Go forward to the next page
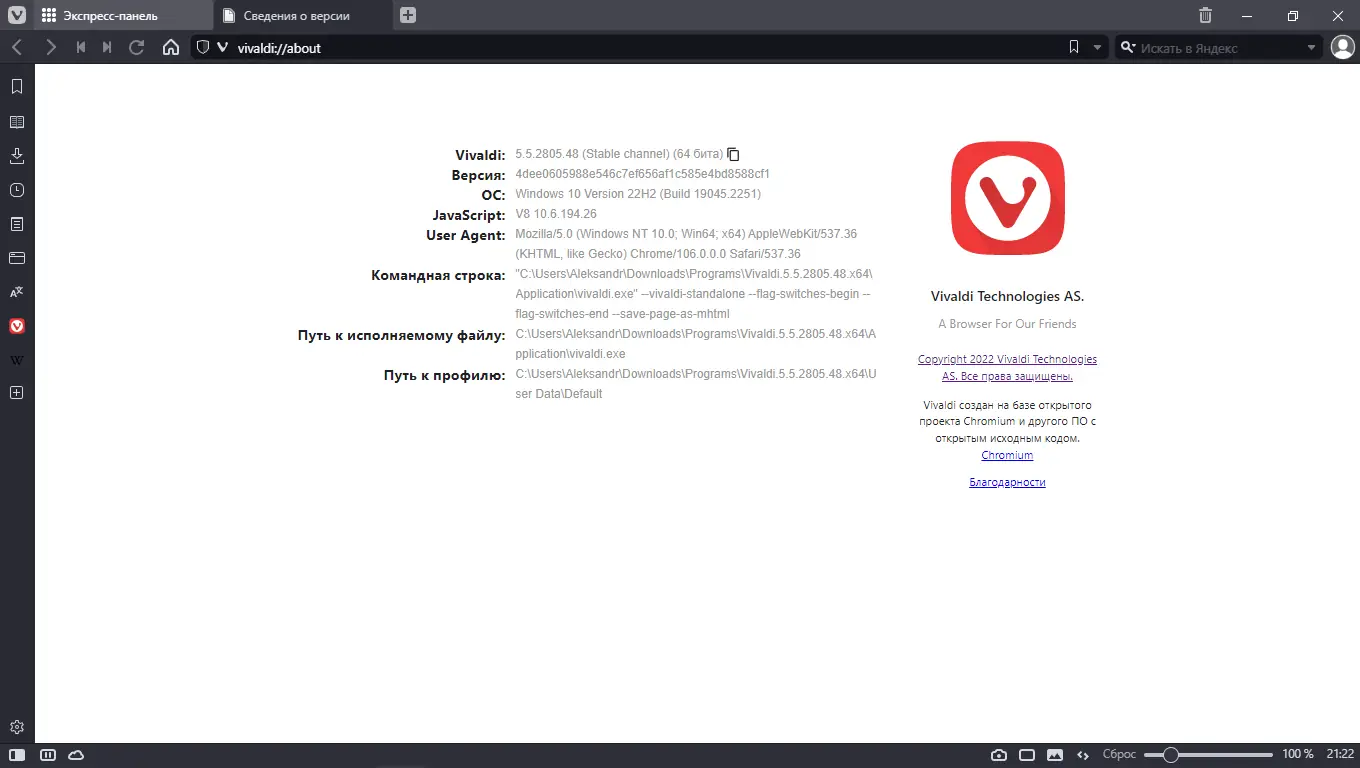The height and width of the screenshot is (768, 1360). pyautogui.click(x=50, y=47)
